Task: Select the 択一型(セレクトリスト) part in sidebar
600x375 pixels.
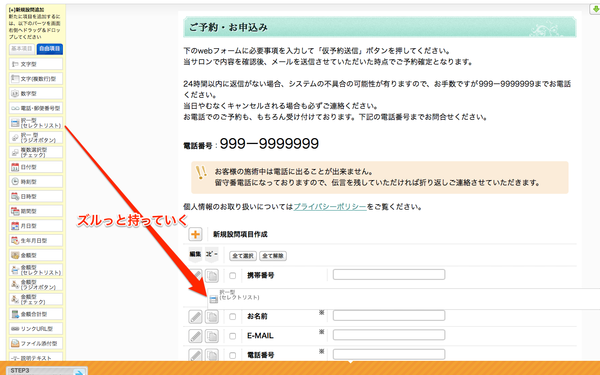Action: point(36,123)
